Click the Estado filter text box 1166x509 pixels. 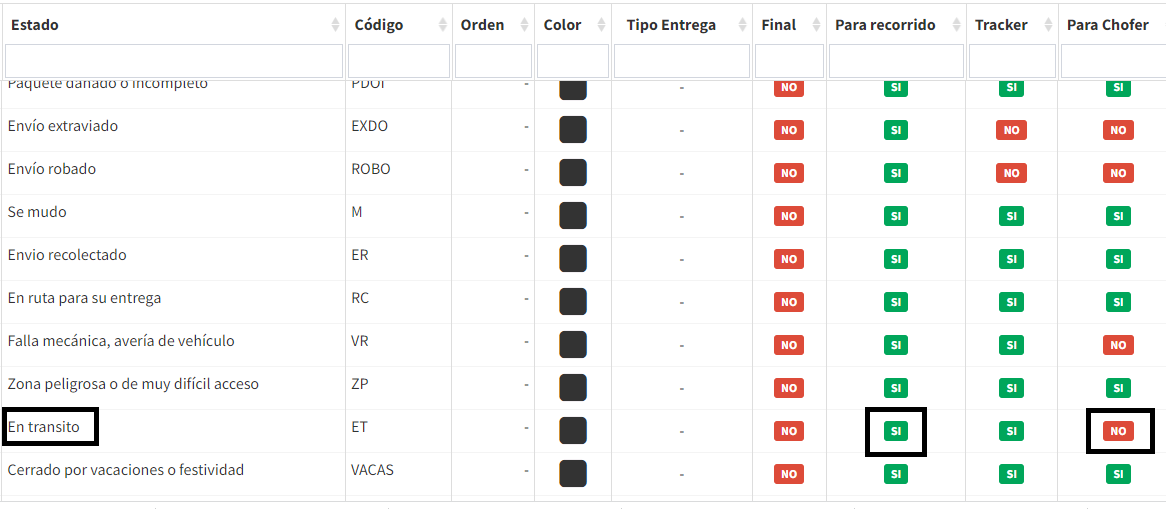(x=173, y=61)
